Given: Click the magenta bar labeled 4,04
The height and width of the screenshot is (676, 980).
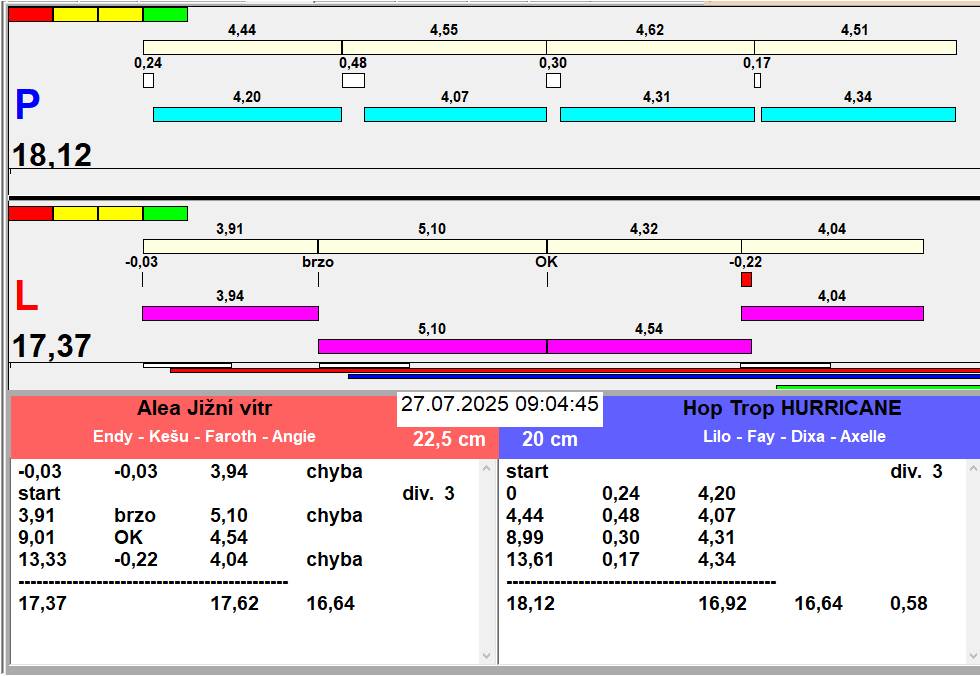Looking at the screenshot, I should coord(832,313).
